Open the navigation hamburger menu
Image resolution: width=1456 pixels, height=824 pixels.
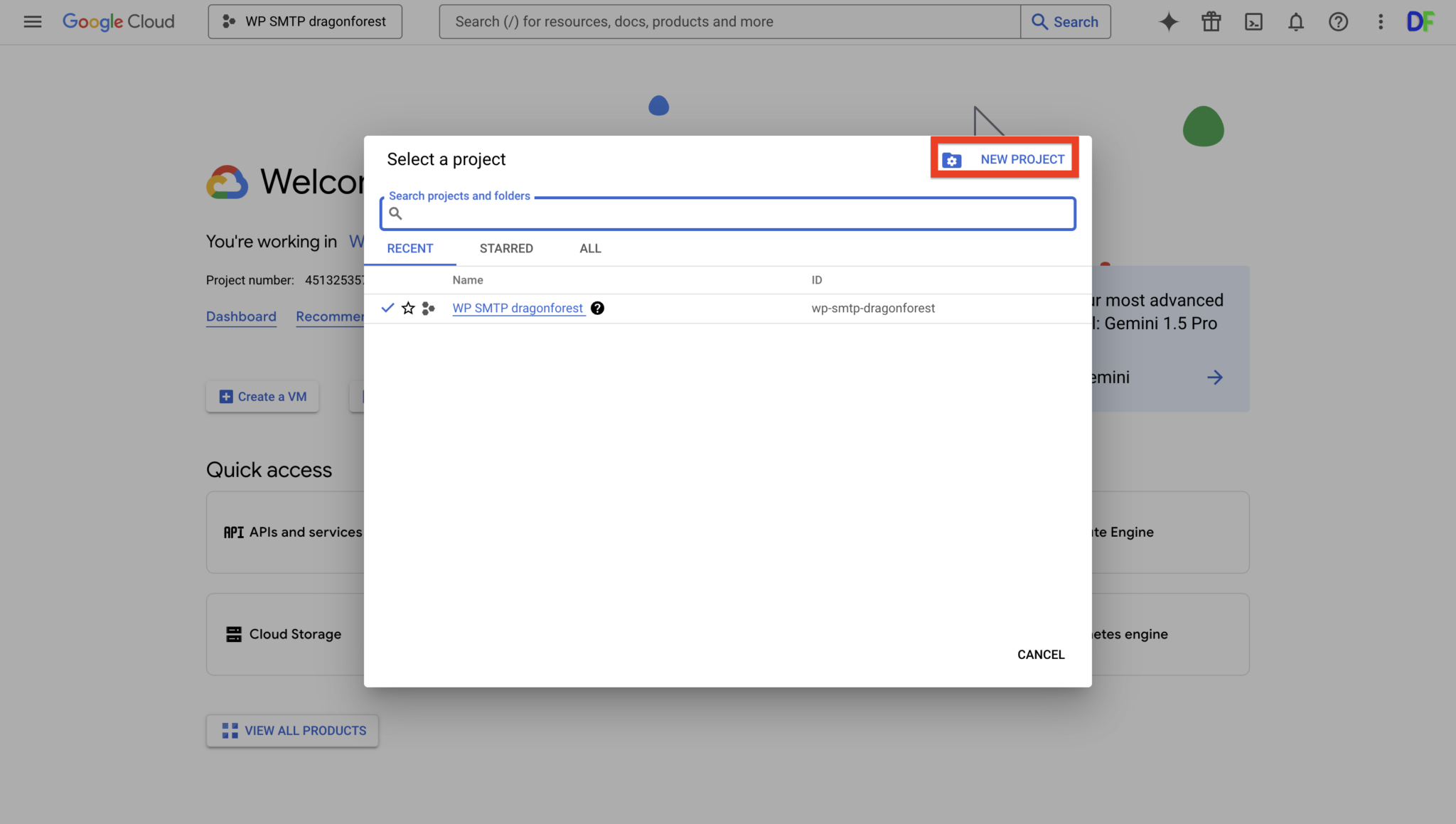pyautogui.click(x=32, y=21)
